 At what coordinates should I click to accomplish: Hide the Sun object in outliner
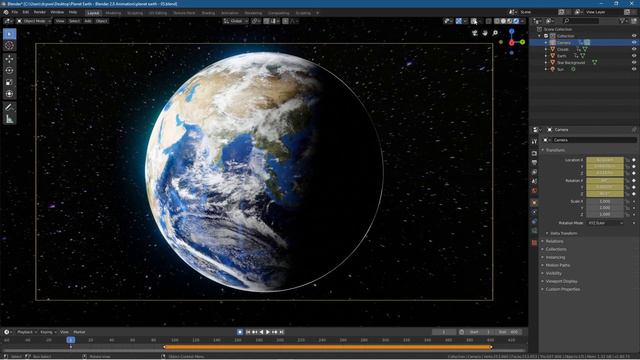pyautogui.click(x=634, y=69)
